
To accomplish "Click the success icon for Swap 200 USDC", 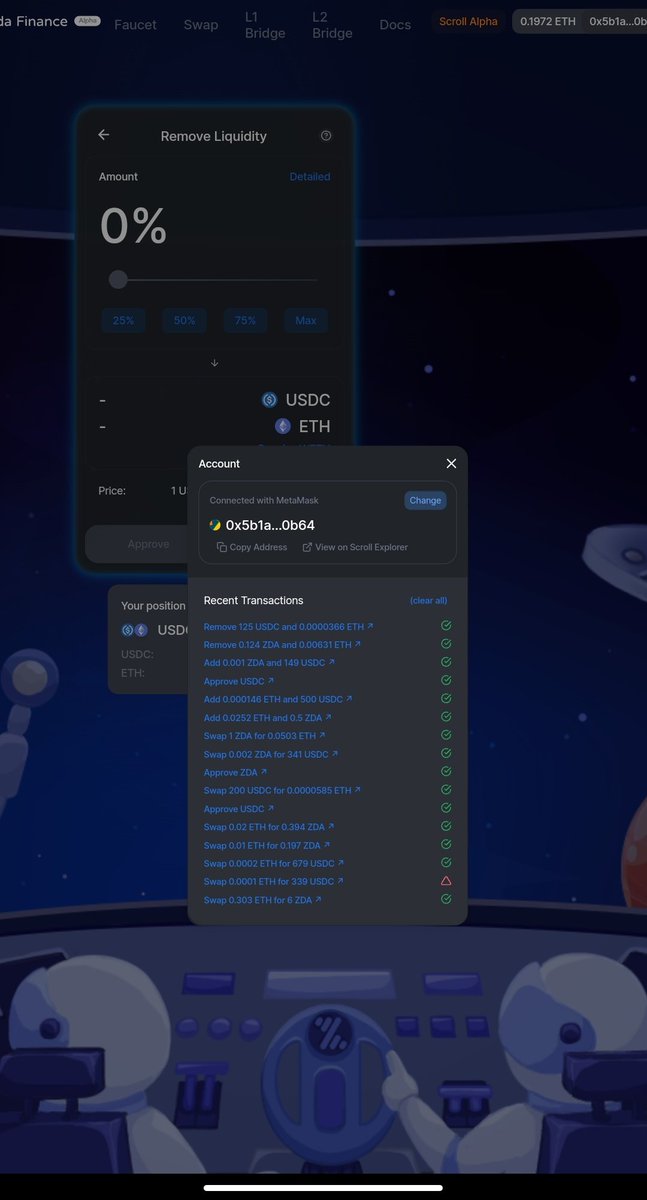I will (x=446, y=790).
